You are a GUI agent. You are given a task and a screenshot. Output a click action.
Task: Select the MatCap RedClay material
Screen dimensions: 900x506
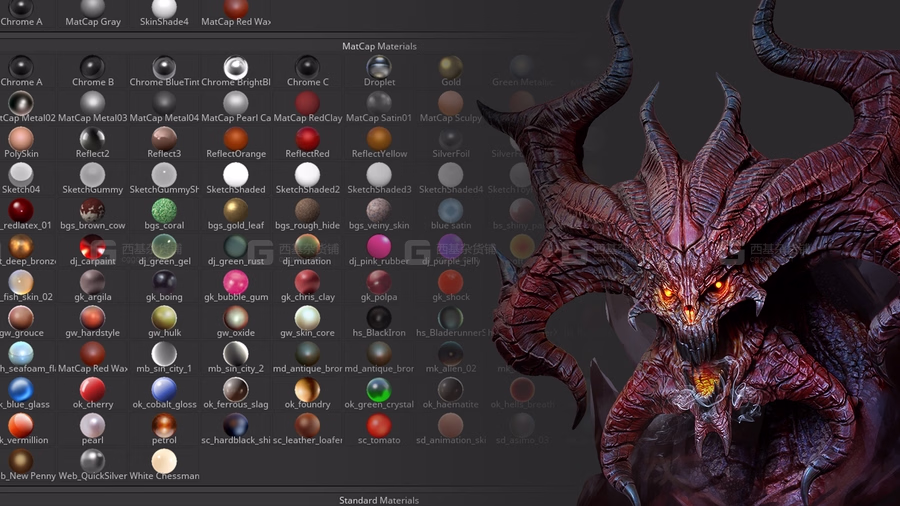(308, 107)
